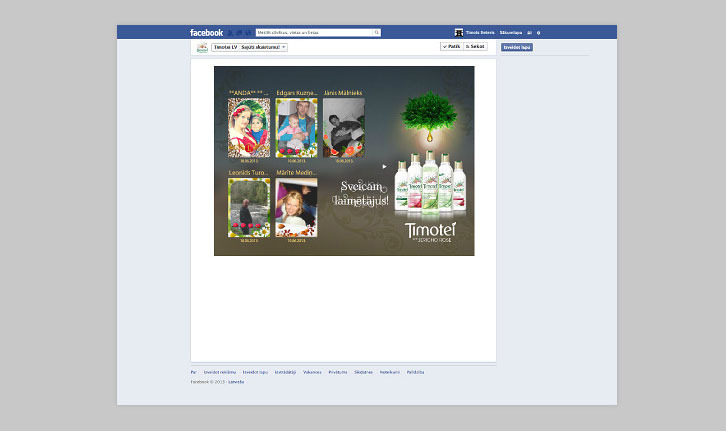
Task: Click the **ANDA** name label
Action: click(248, 93)
